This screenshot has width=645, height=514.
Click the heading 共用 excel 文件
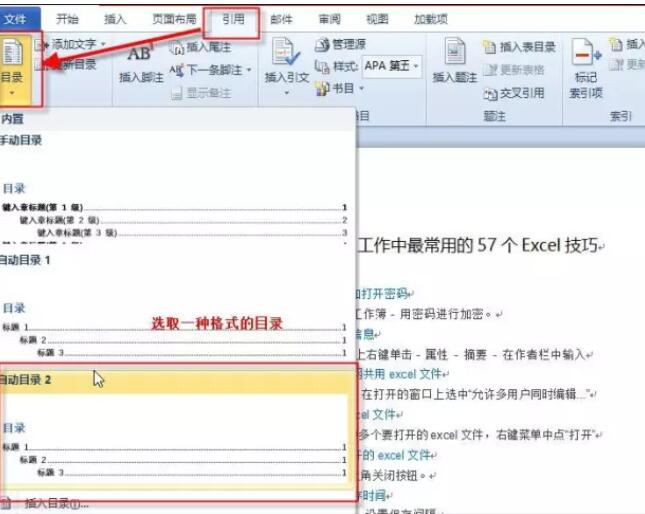pos(401,374)
